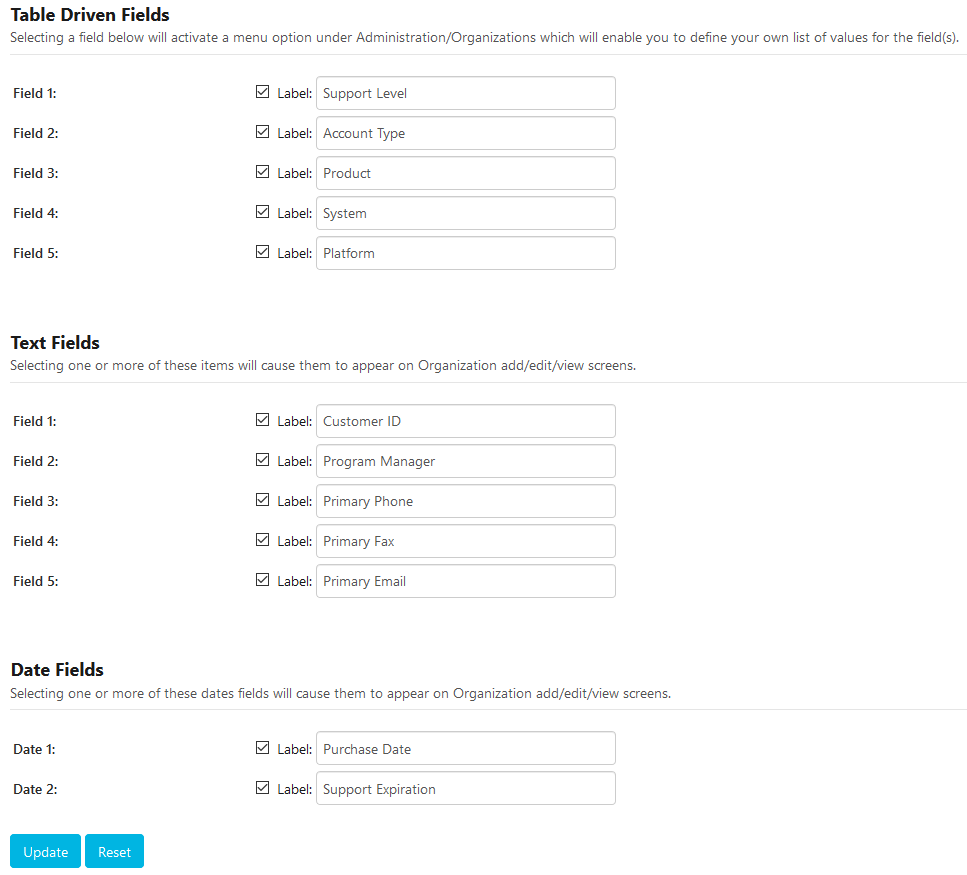
Task: Uncheck the Program Manager checkbox
Action: click(263, 460)
